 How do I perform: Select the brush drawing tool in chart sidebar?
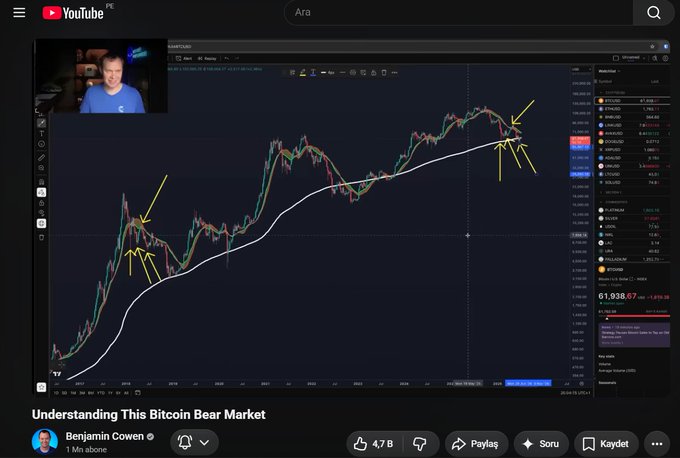point(42,123)
